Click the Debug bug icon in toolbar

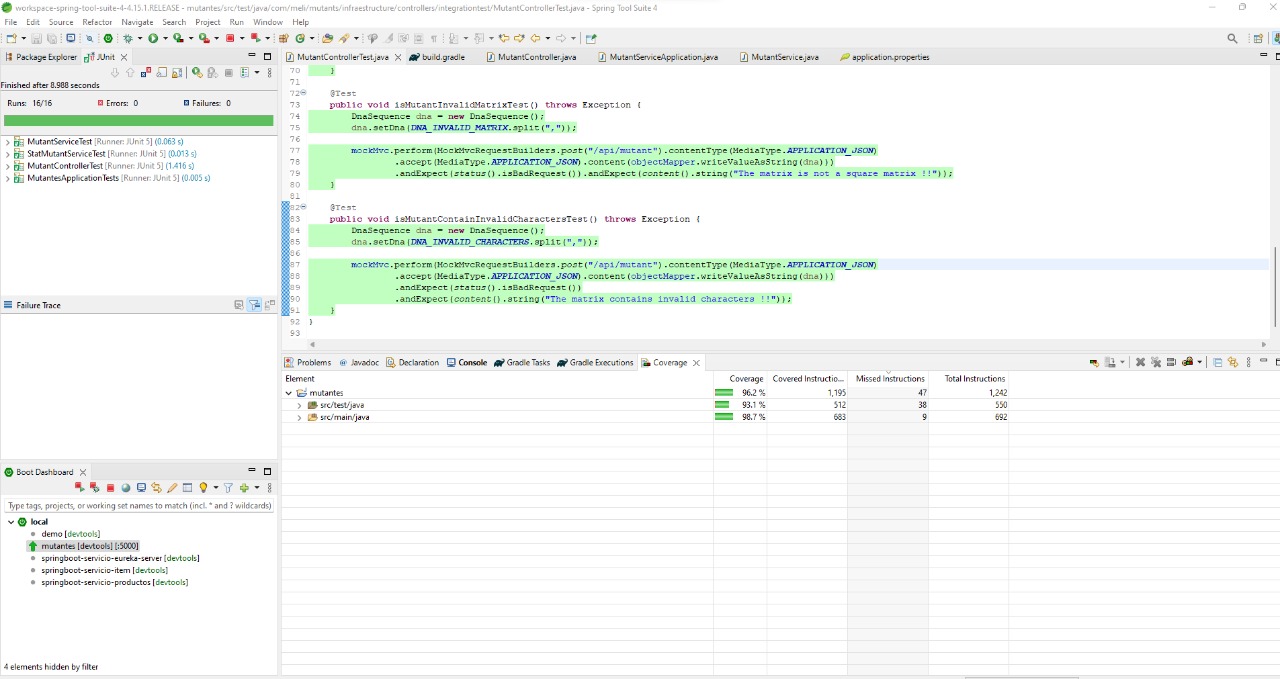click(127, 38)
